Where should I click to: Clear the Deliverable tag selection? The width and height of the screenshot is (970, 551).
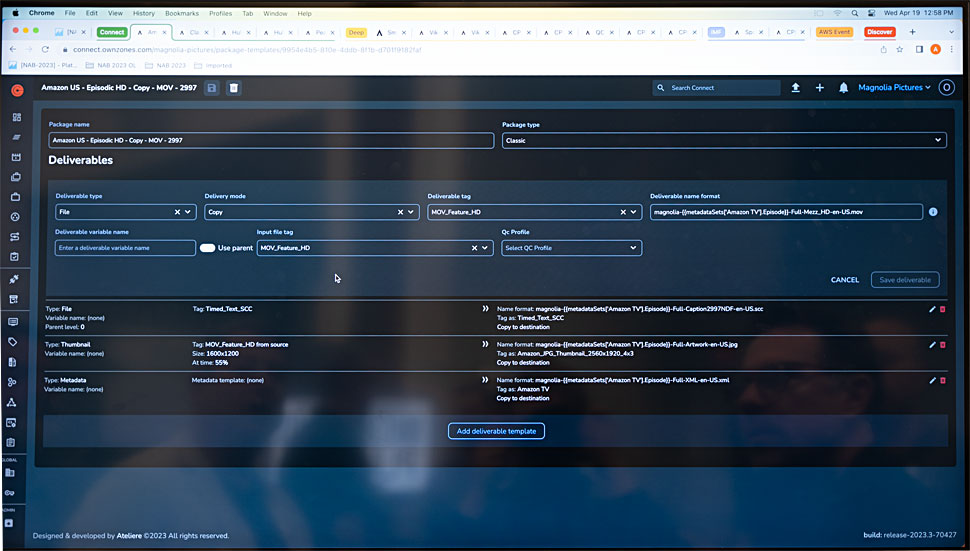pos(623,212)
